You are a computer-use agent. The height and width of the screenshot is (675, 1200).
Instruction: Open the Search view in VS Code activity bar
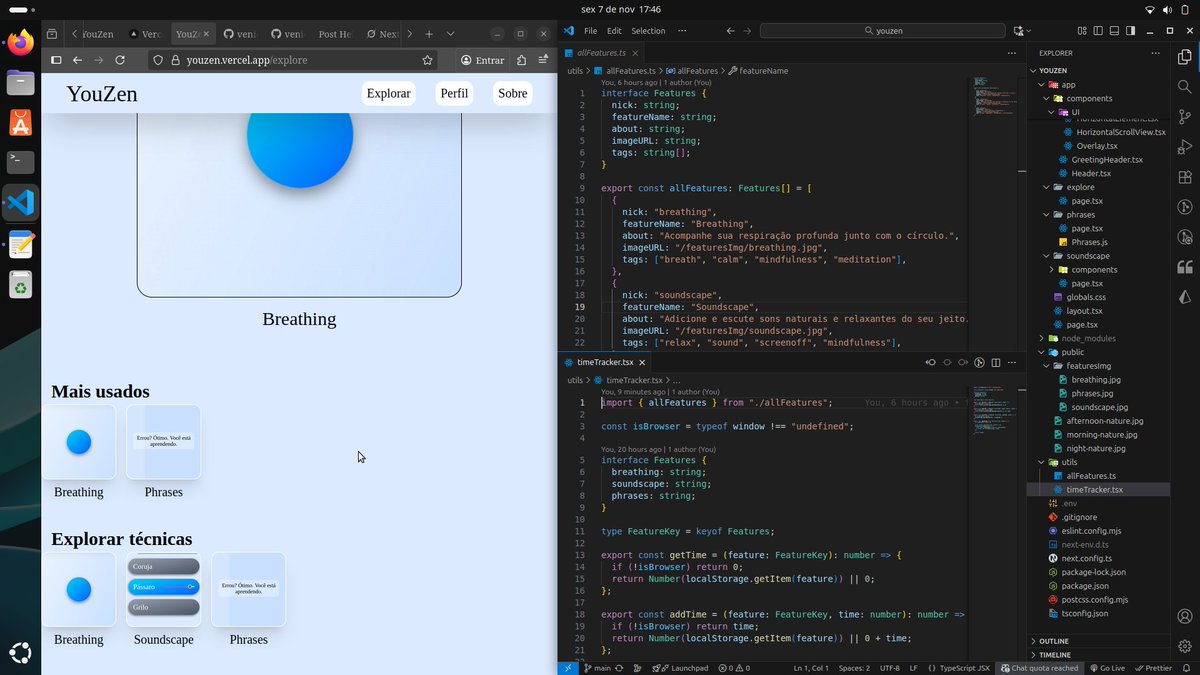tap(1186, 86)
